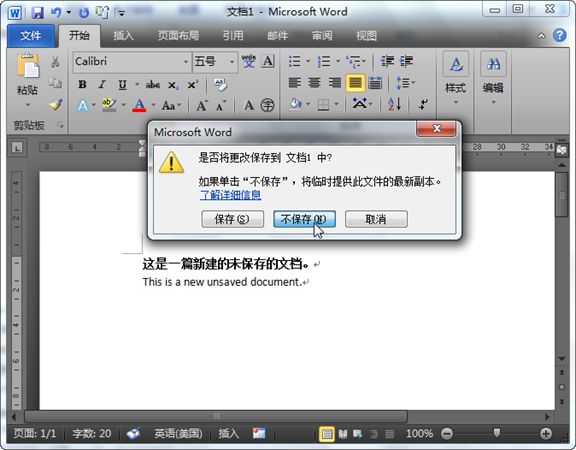Click the Redo icon in quick access toolbar
This screenshot has width=576, height=450.
coord(84,13)
